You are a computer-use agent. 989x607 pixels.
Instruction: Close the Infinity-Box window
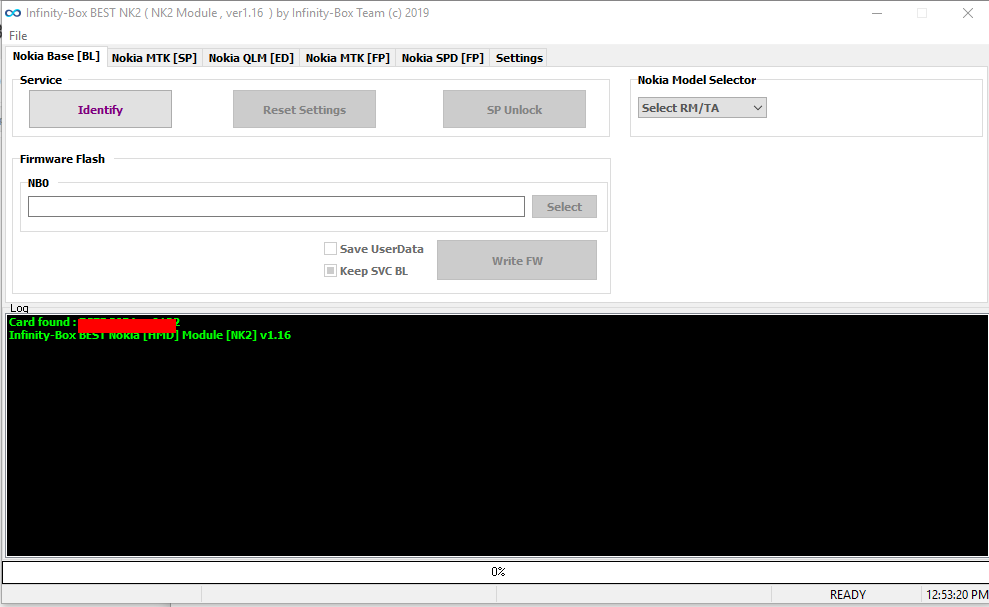pos(968,13)
